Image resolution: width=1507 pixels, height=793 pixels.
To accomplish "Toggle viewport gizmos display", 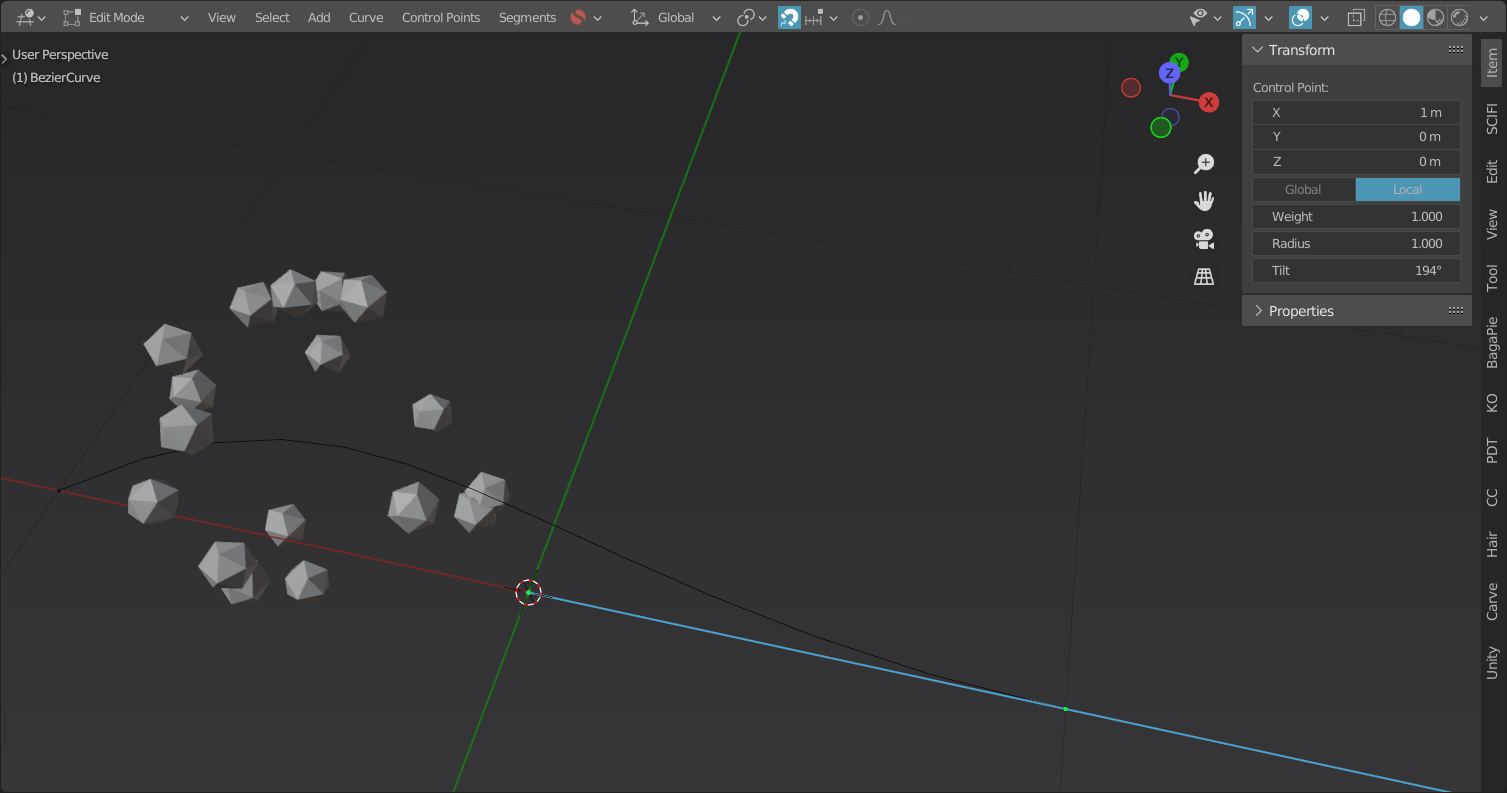I will coord(1244,17).
